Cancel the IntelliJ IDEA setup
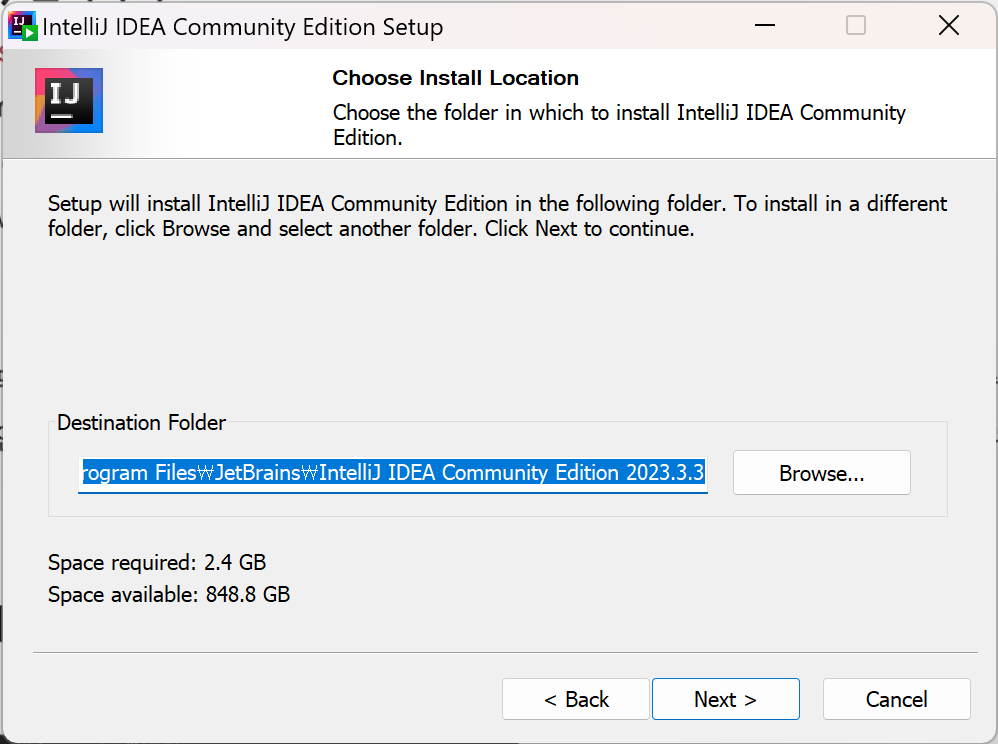998x744 pixels. tap(896, 699)
